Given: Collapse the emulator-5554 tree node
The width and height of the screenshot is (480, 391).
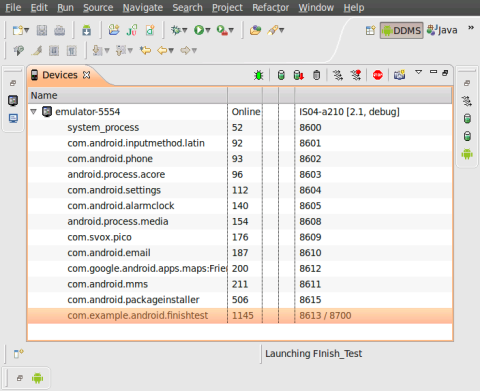Looking at the screenshot, I should click(33, 112).
